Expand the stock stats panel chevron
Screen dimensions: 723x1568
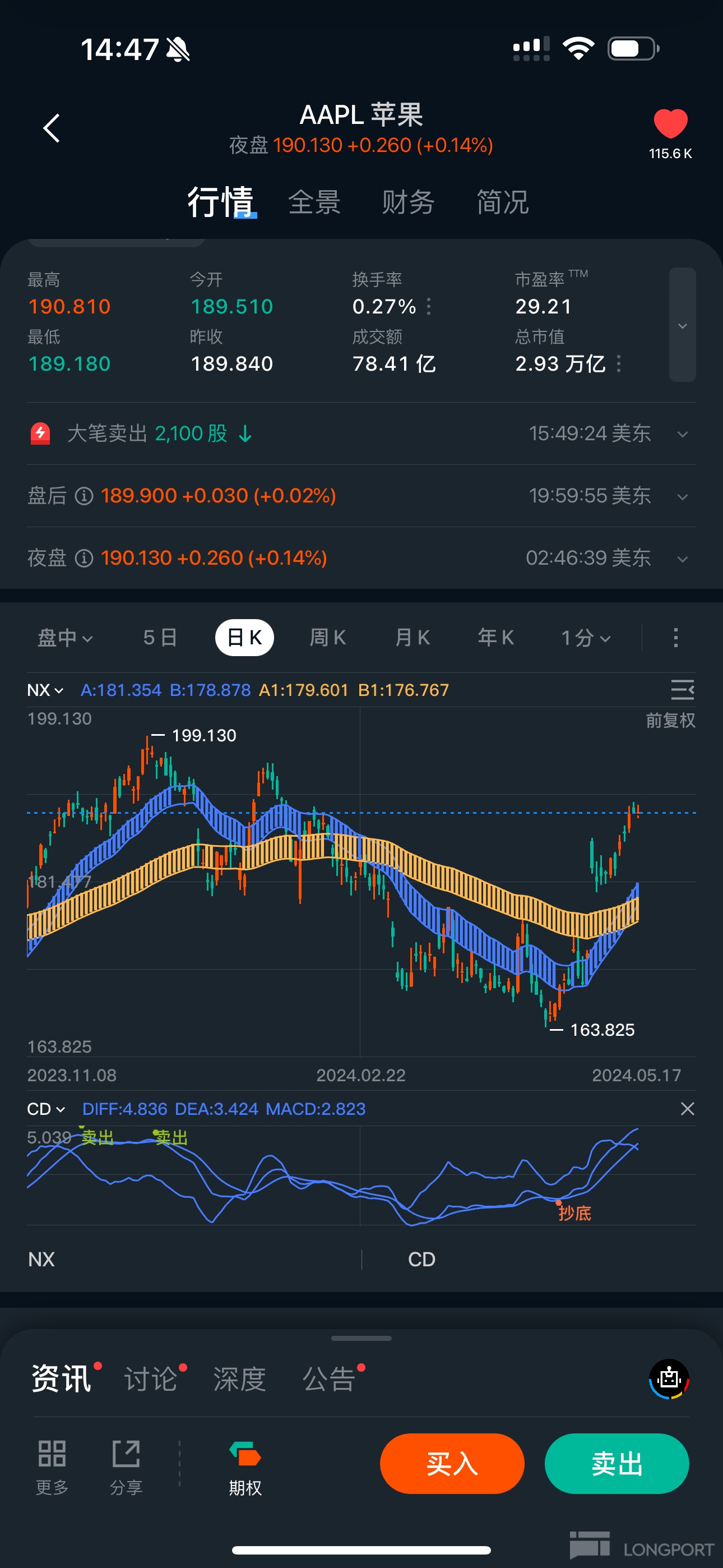682,325
